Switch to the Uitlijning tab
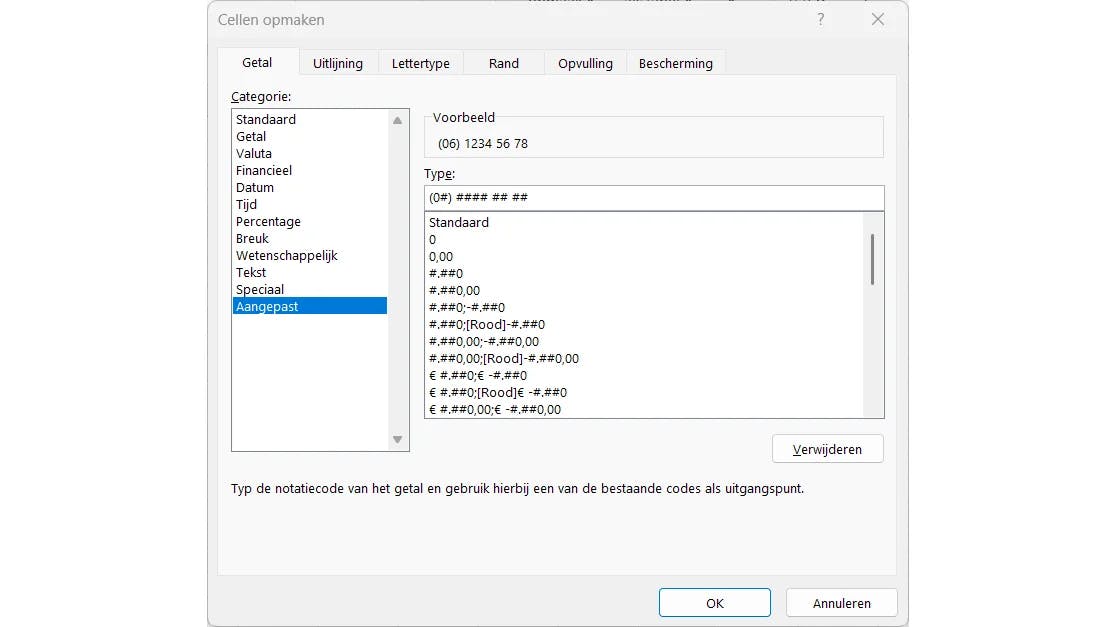The width and height of the screenshot is (1115, 627). [338, 63]
